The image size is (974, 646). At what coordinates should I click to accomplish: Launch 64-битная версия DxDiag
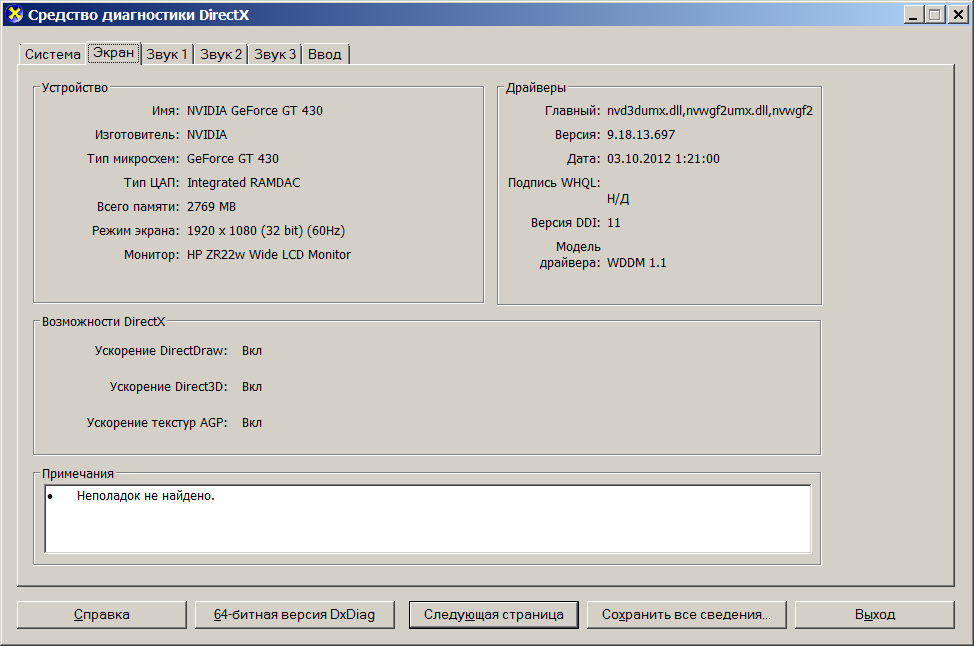tap(294, 615)
